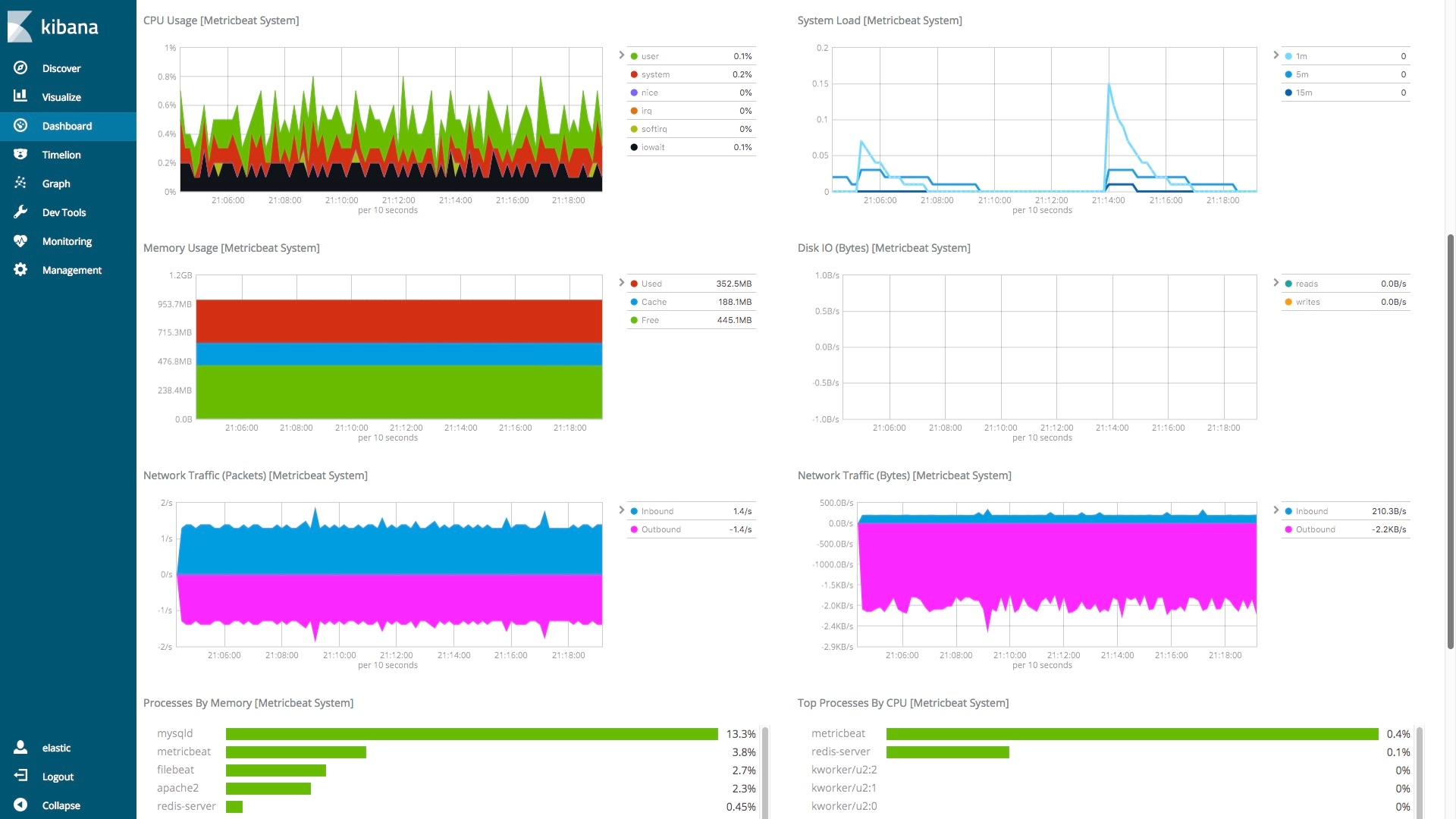The width and height of the screenshot is (1456, 819).
Task: Toggle the nice series in CPU legend
Action: coord(692,93)
